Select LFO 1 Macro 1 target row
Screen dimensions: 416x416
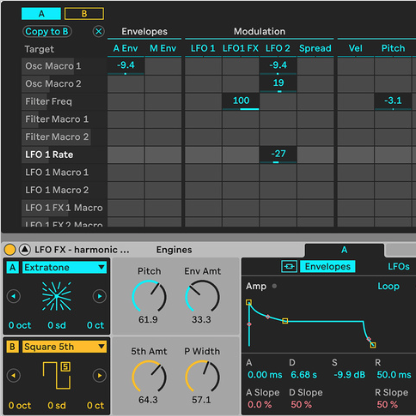point(64,172)
